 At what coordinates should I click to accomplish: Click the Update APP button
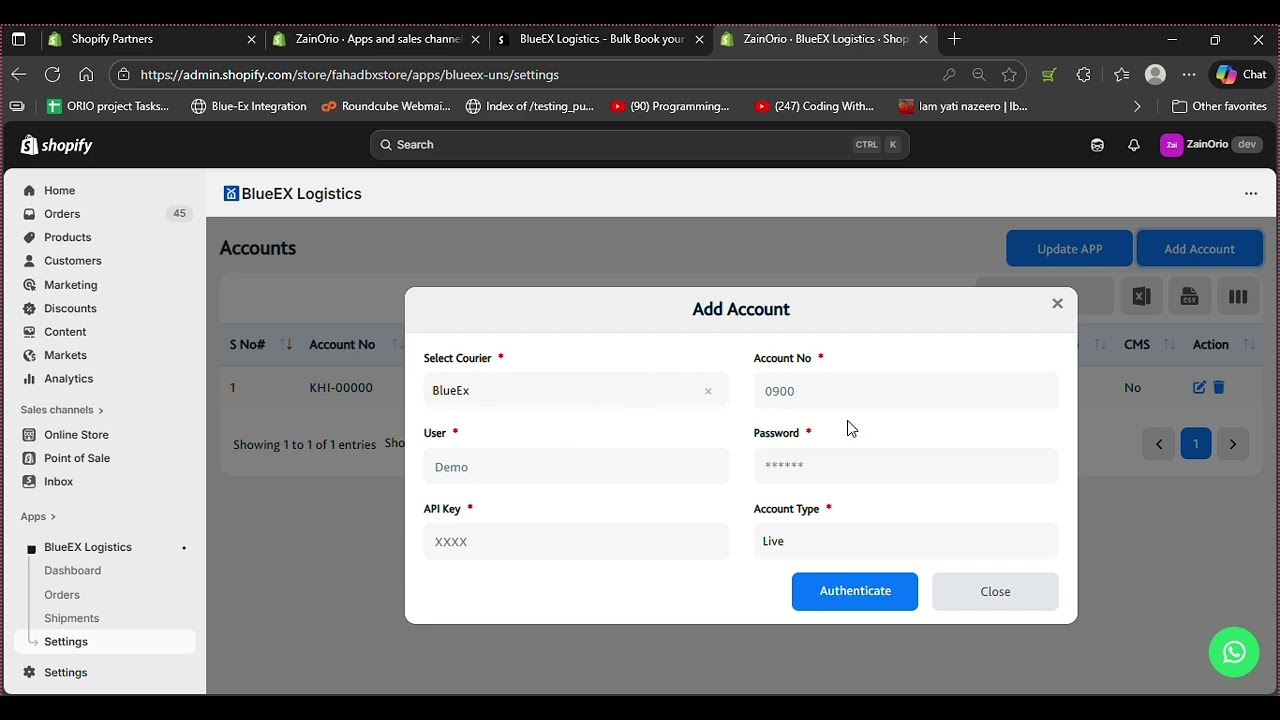1069,249
